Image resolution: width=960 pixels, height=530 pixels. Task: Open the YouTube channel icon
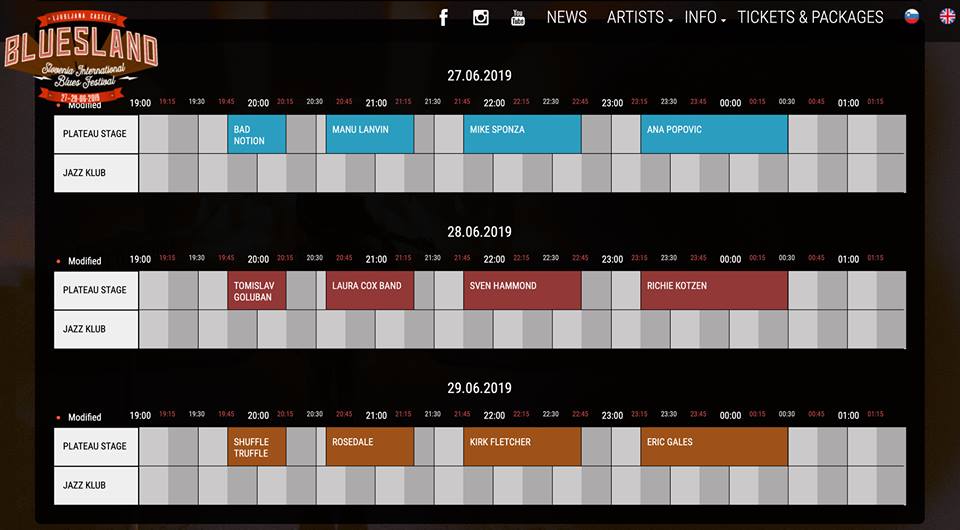(x=518, y=17)
